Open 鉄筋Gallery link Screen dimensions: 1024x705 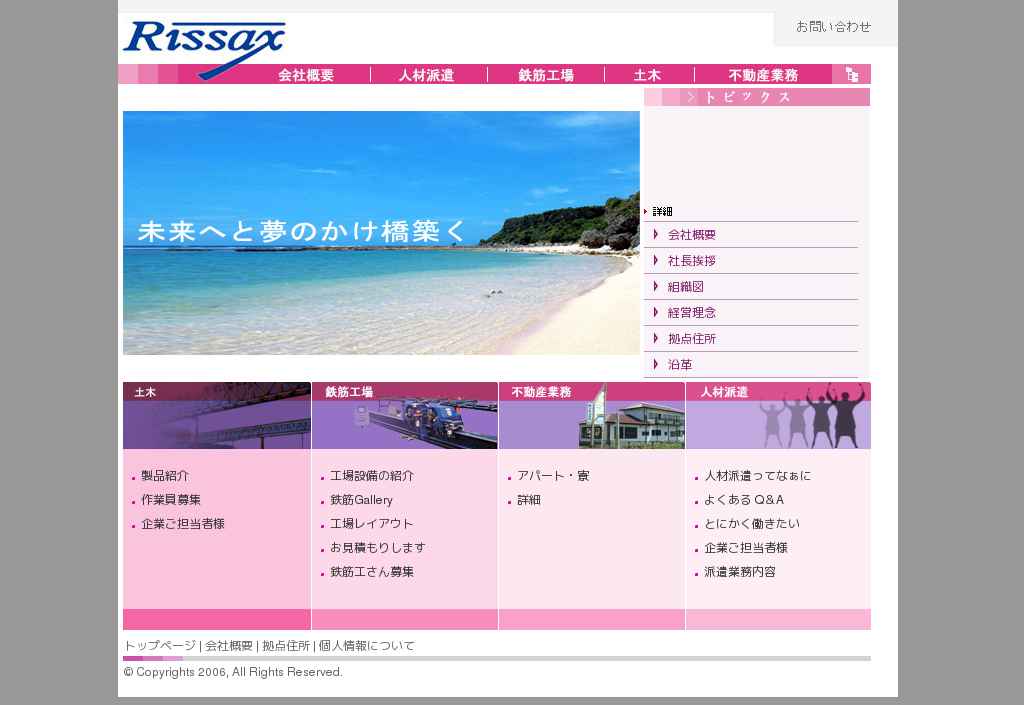pyautogui.click(x=361, y=500)
